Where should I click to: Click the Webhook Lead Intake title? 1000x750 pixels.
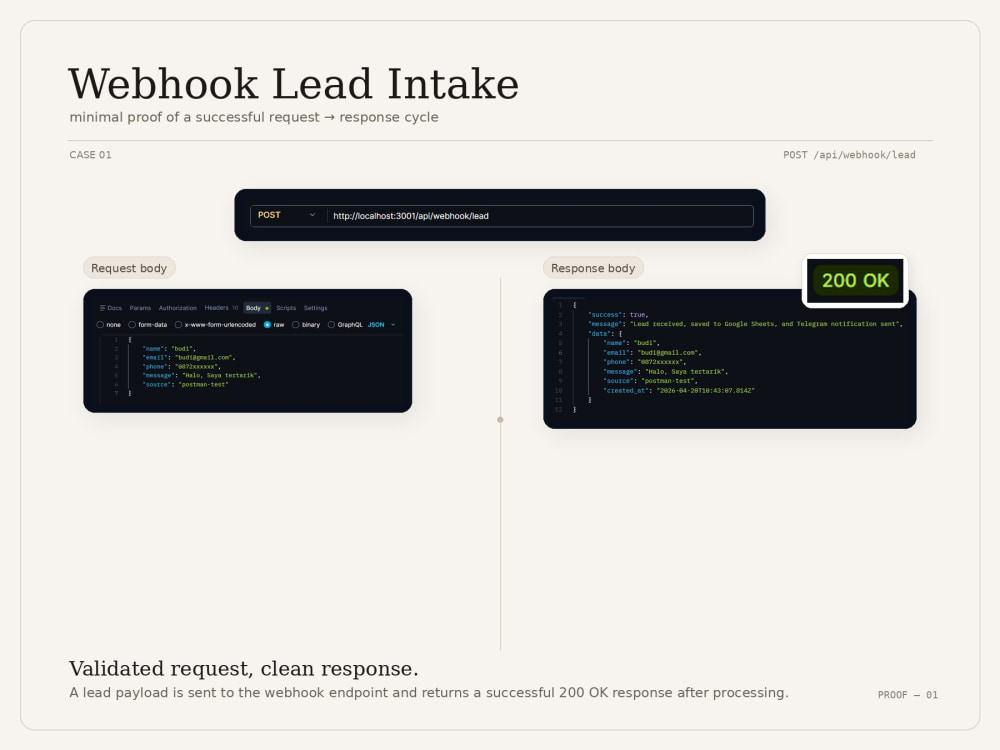coord(293,84)
